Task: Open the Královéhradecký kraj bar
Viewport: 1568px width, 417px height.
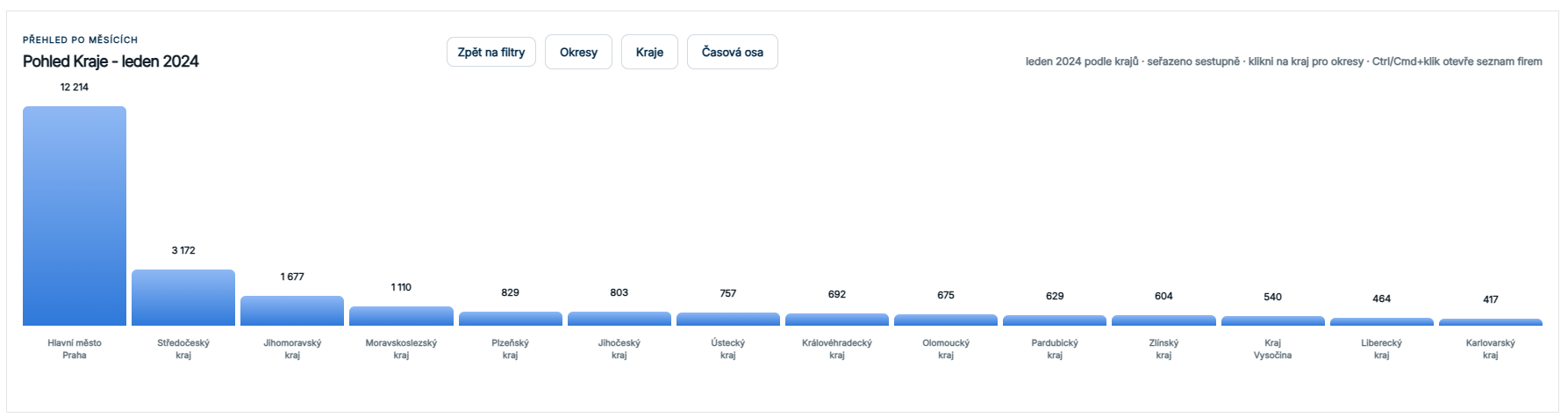Action: (837, 320)
